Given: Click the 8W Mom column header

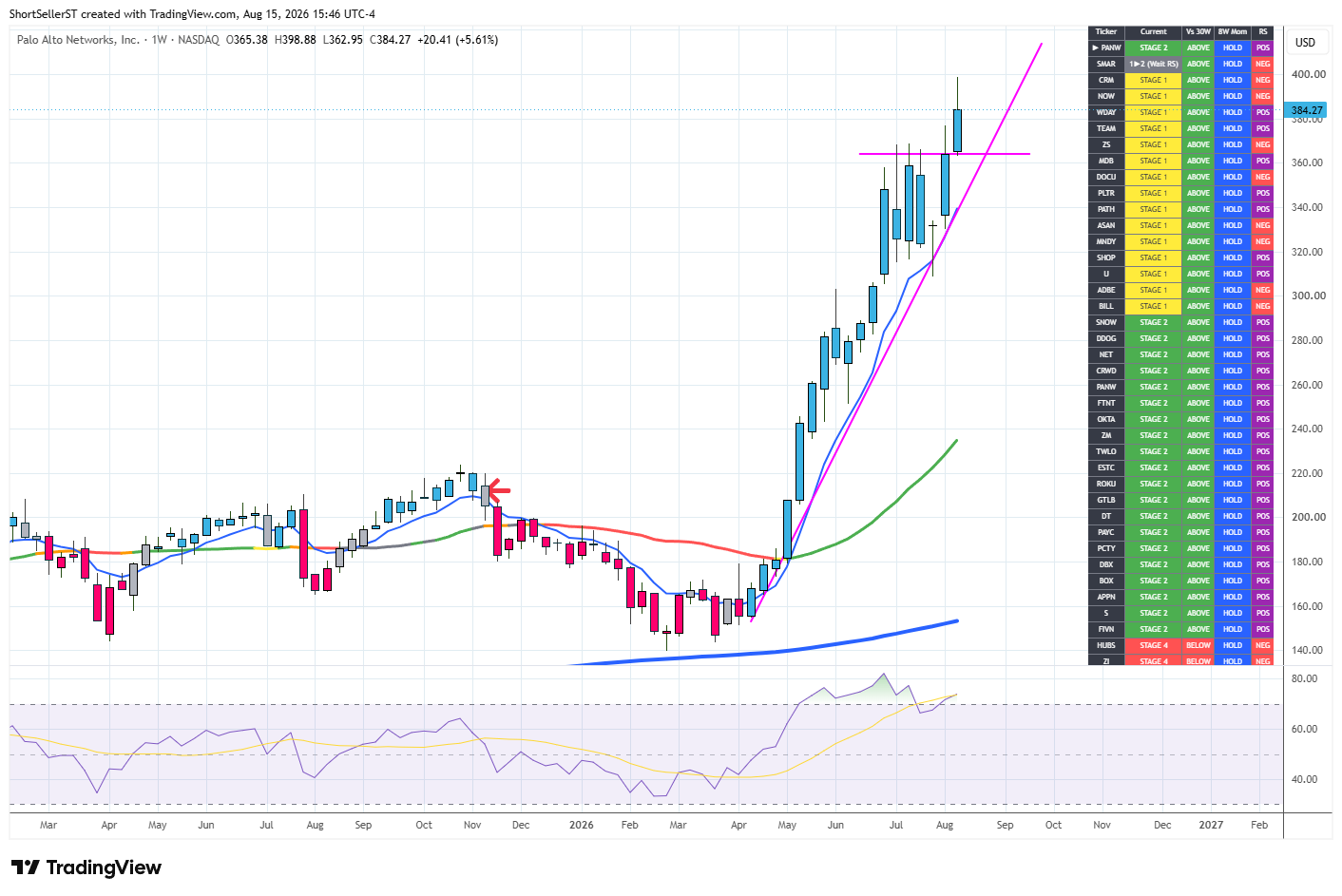Looking at the screenshot, I should tap(1233, 31).
